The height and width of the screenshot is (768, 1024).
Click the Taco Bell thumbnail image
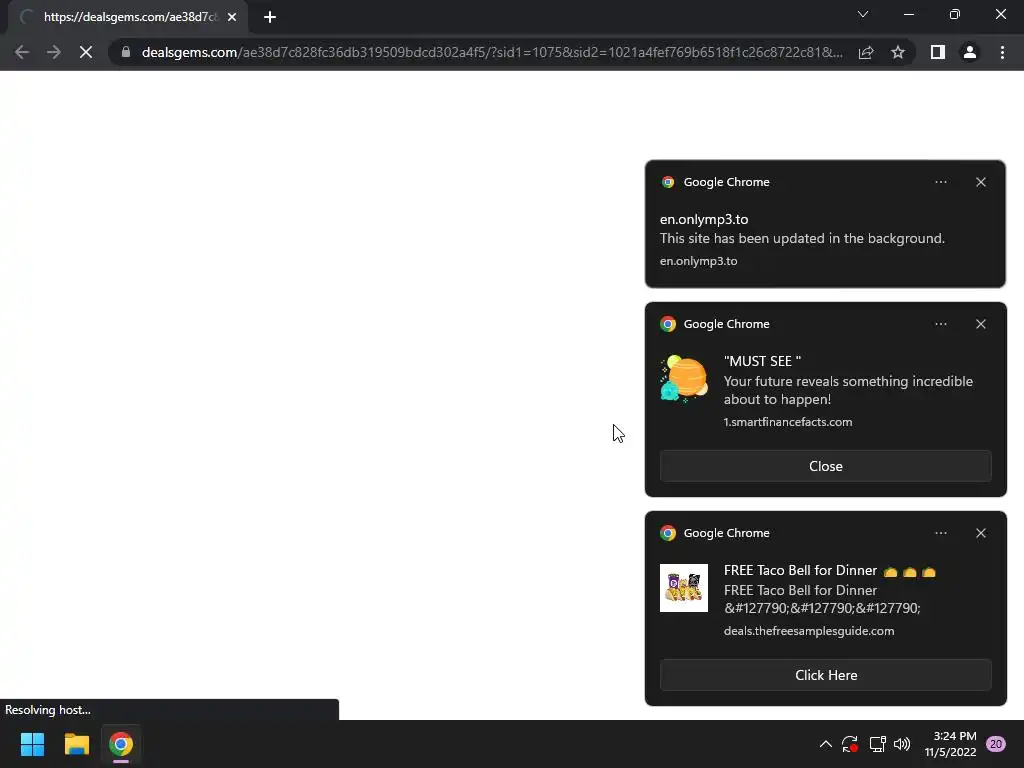pos(684,588)
